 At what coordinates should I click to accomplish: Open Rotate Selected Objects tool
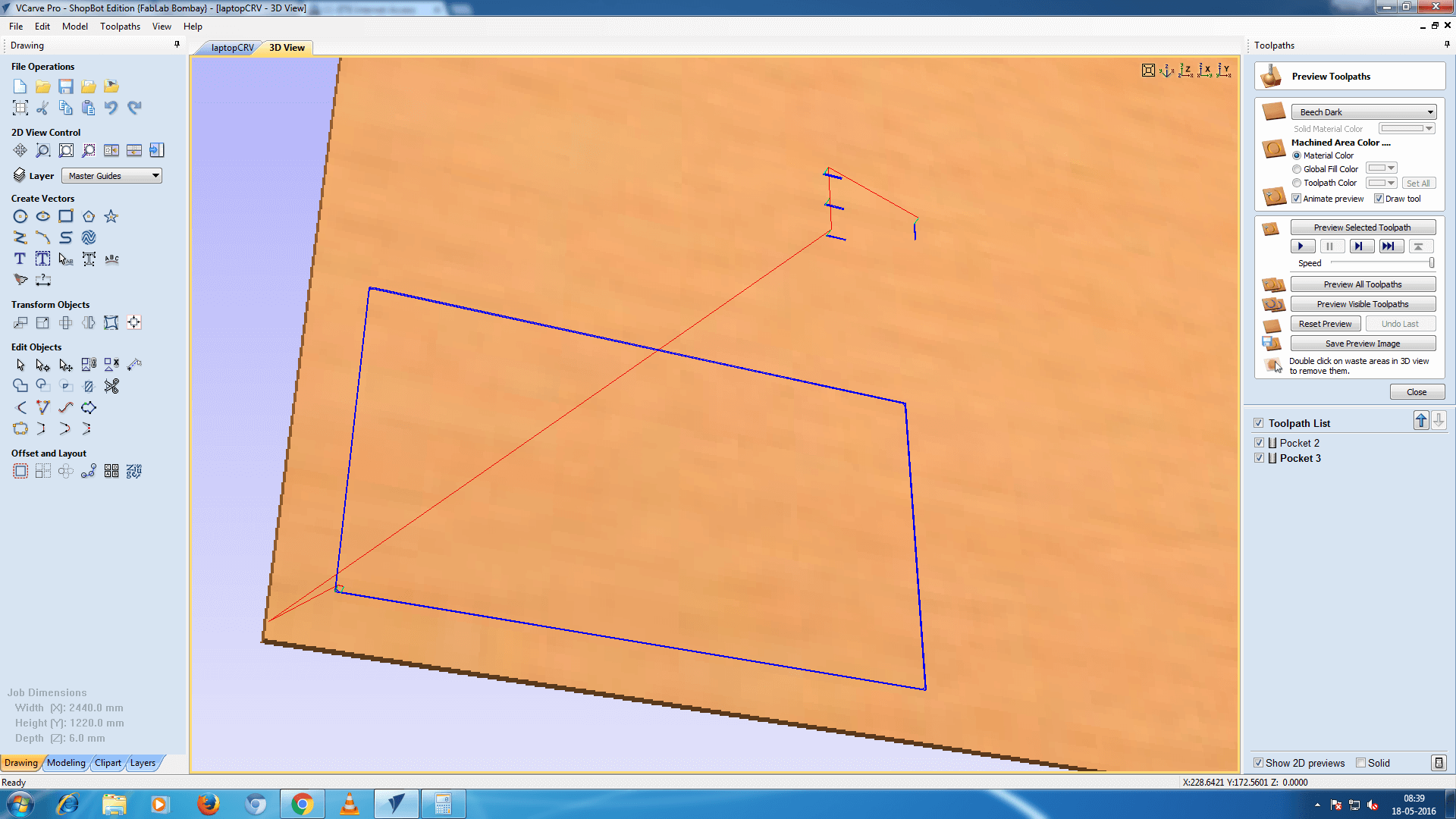pyautogui.click(x=66, y=322)
